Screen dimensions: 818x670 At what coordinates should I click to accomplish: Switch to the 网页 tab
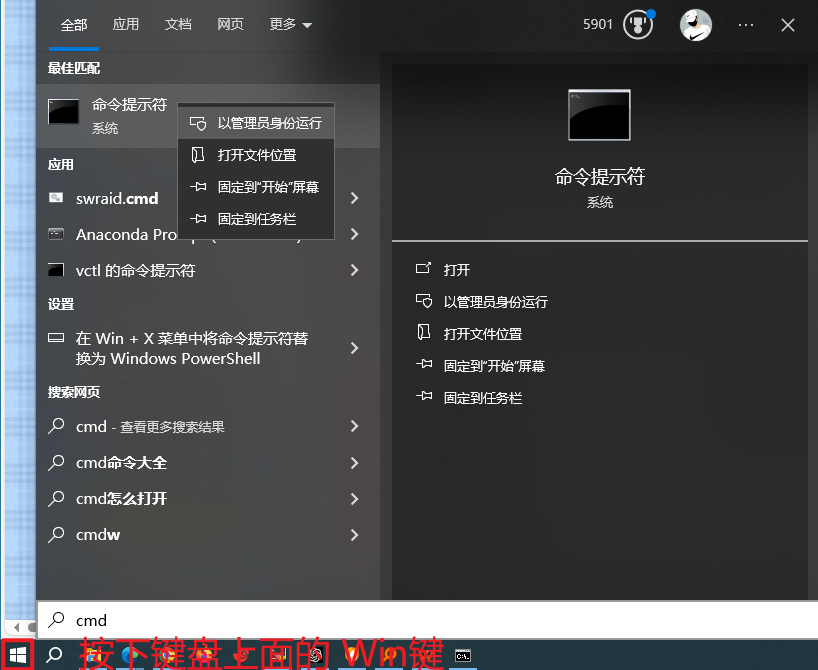[230, 25]
